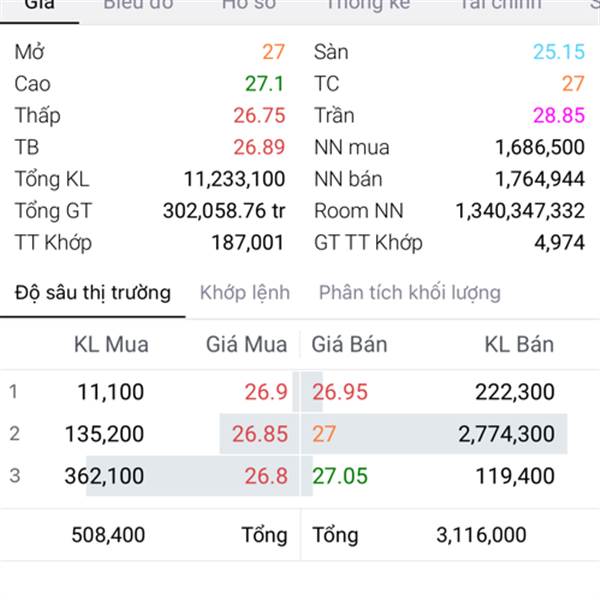Tap the sell volume 2,774,300
The height and width of the screenshot is (600, 600).
pyautogui.click(x=506, y=434)
